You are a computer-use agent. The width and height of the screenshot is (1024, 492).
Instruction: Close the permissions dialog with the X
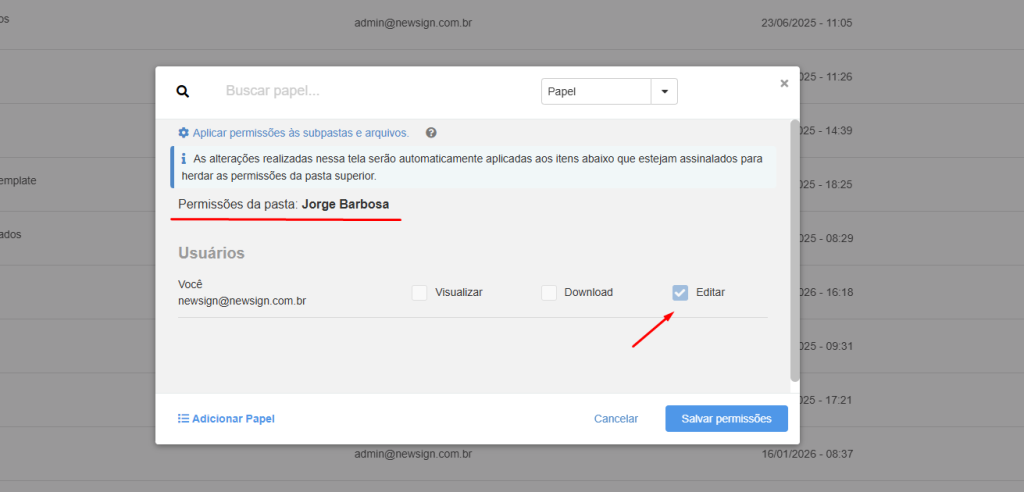point(784,83)
